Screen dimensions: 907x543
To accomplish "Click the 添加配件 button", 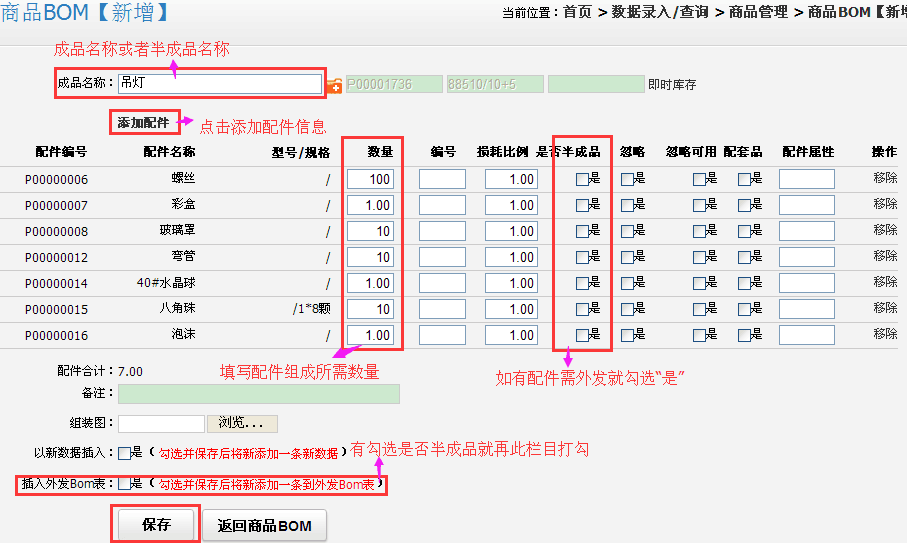I will [143, 123].
